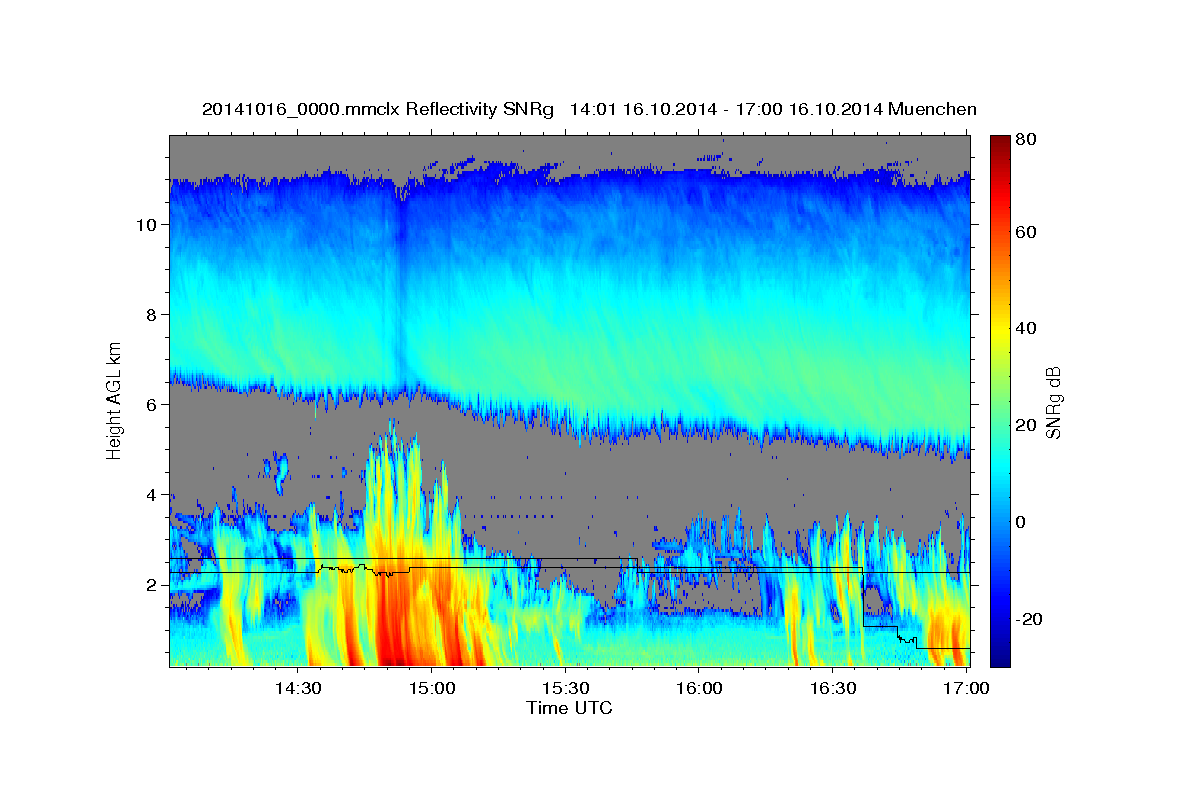The width and height of the screenshot is (1200, 800).
Task: Select the 16:00 time tick label
Action: 699,688
